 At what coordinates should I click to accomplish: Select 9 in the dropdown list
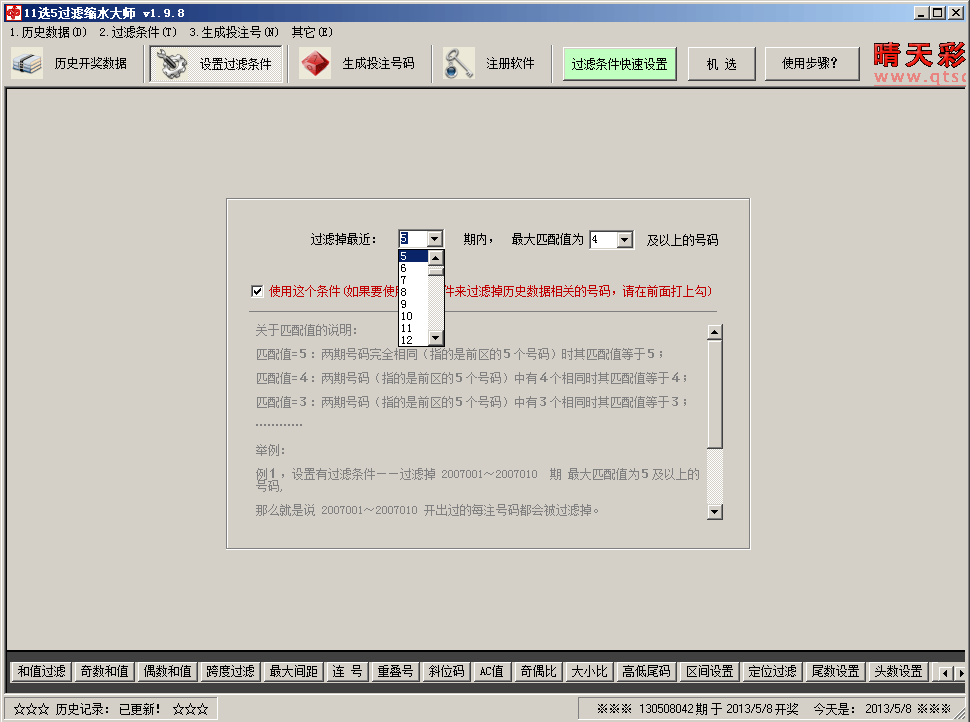[413, 304]
